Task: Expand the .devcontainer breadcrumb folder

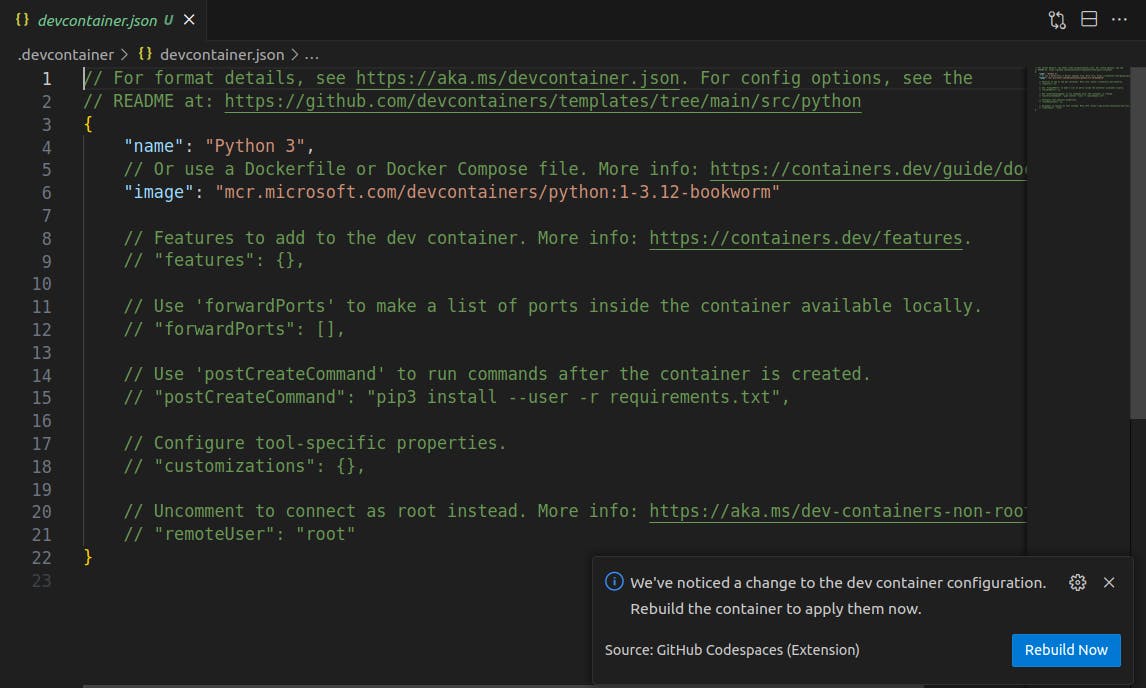Action: (x=66, y=55)
